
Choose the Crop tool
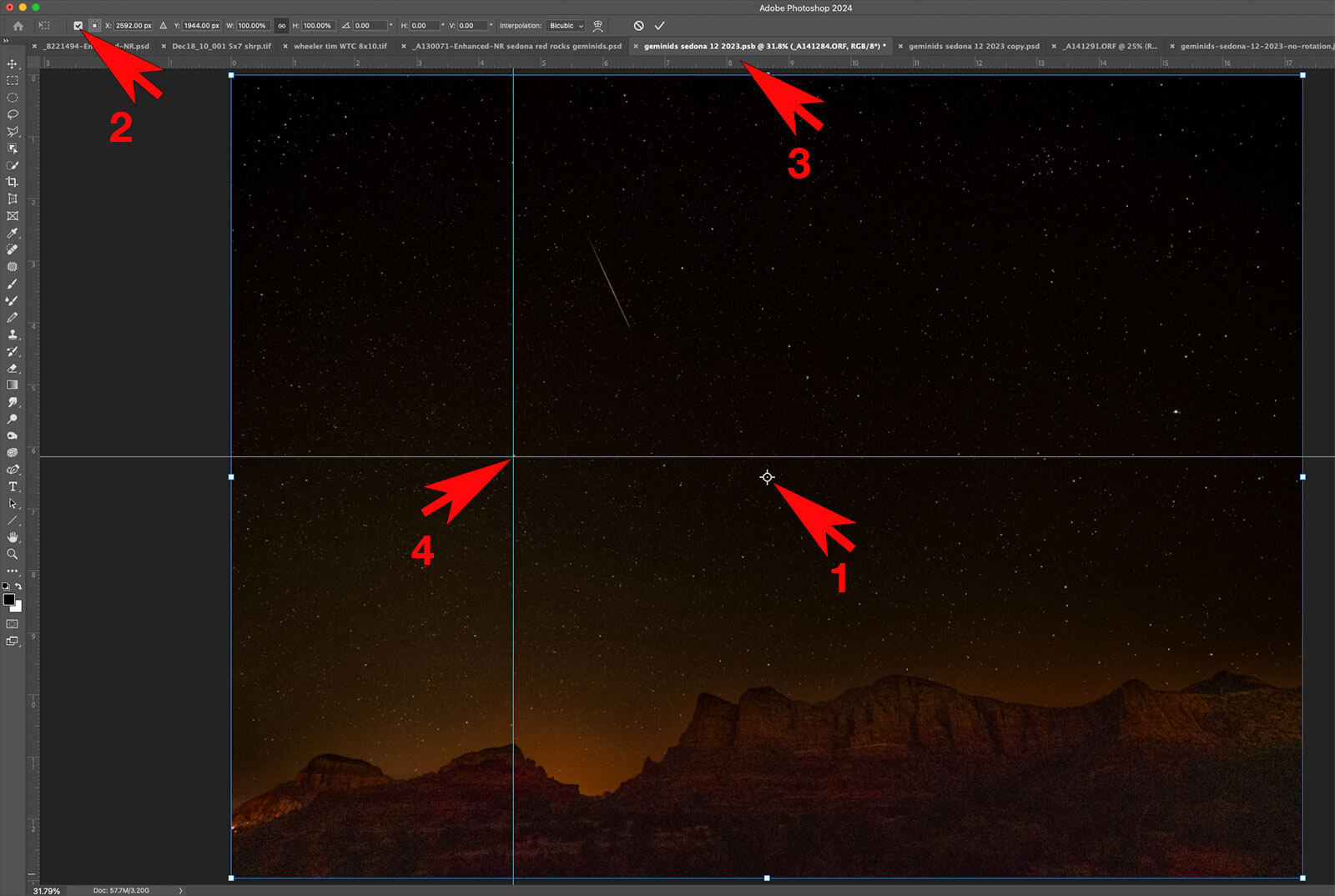[13, 182]
